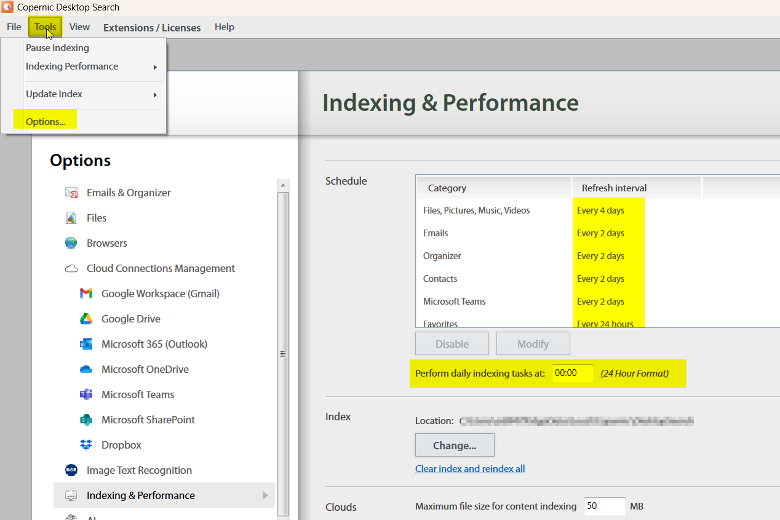Open the Extensions / Licenses menu
The width and height of the screenshot is (780, 520).
[152, 27]
